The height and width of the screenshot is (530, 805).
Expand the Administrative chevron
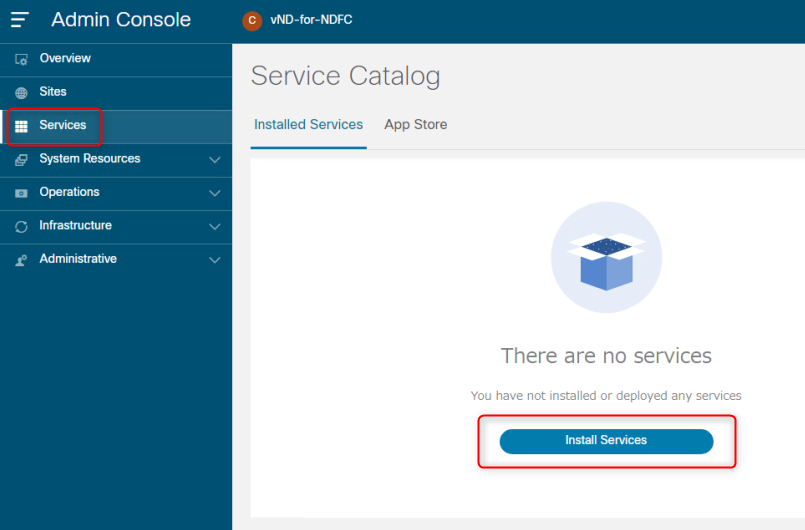click(x=215, y=260)
